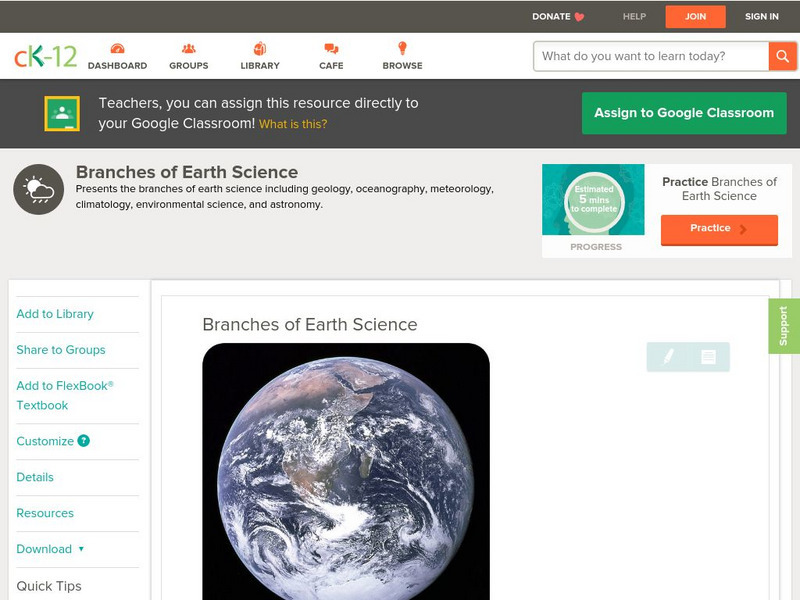The width and height of the screenshot is (800, 600).
Task: Click the 'What is this?' link
Action: (x=293, y=124)
